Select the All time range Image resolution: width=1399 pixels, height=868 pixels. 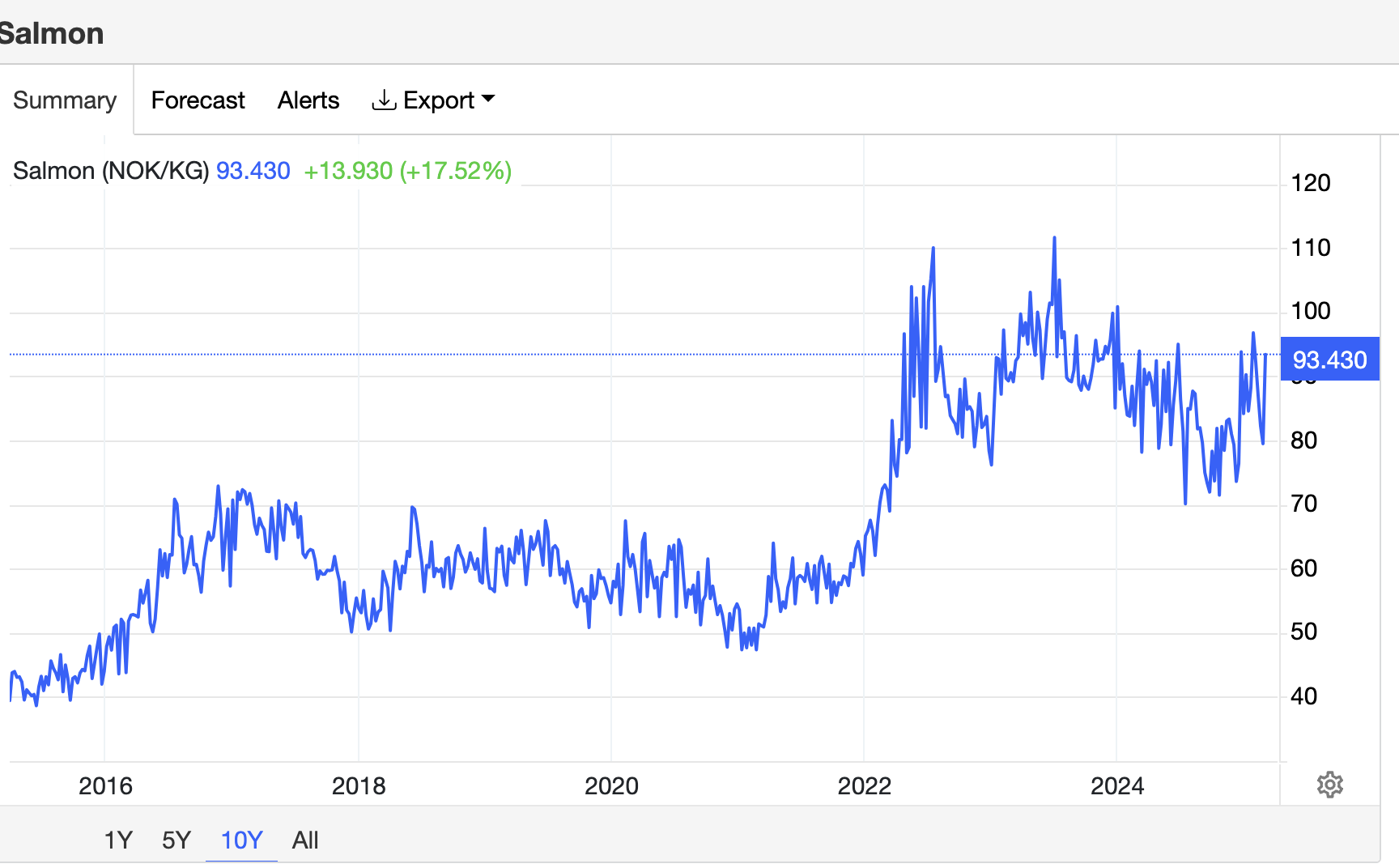(x=305, y=840)
